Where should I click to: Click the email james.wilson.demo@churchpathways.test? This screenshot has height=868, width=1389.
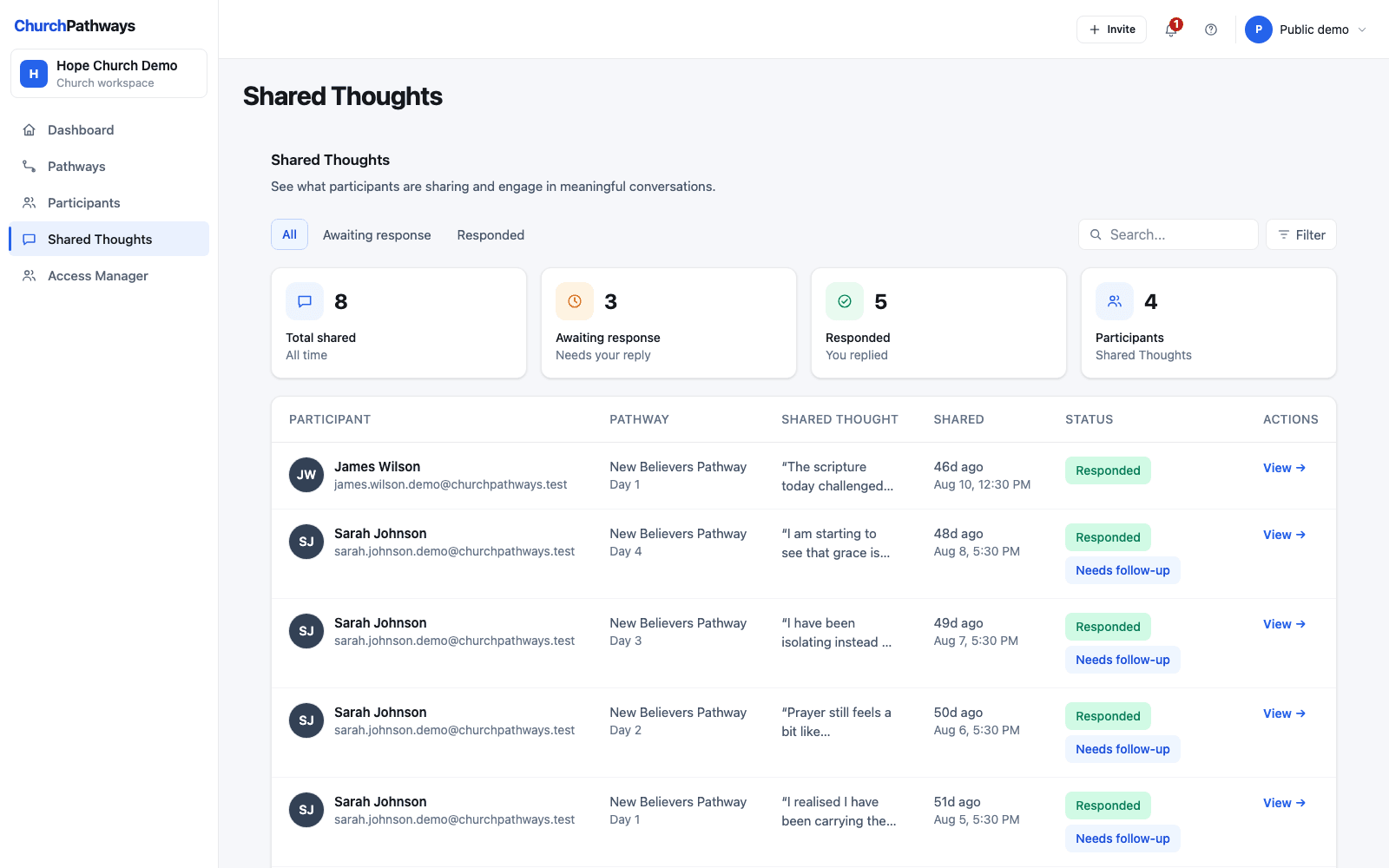pos(451,484)
